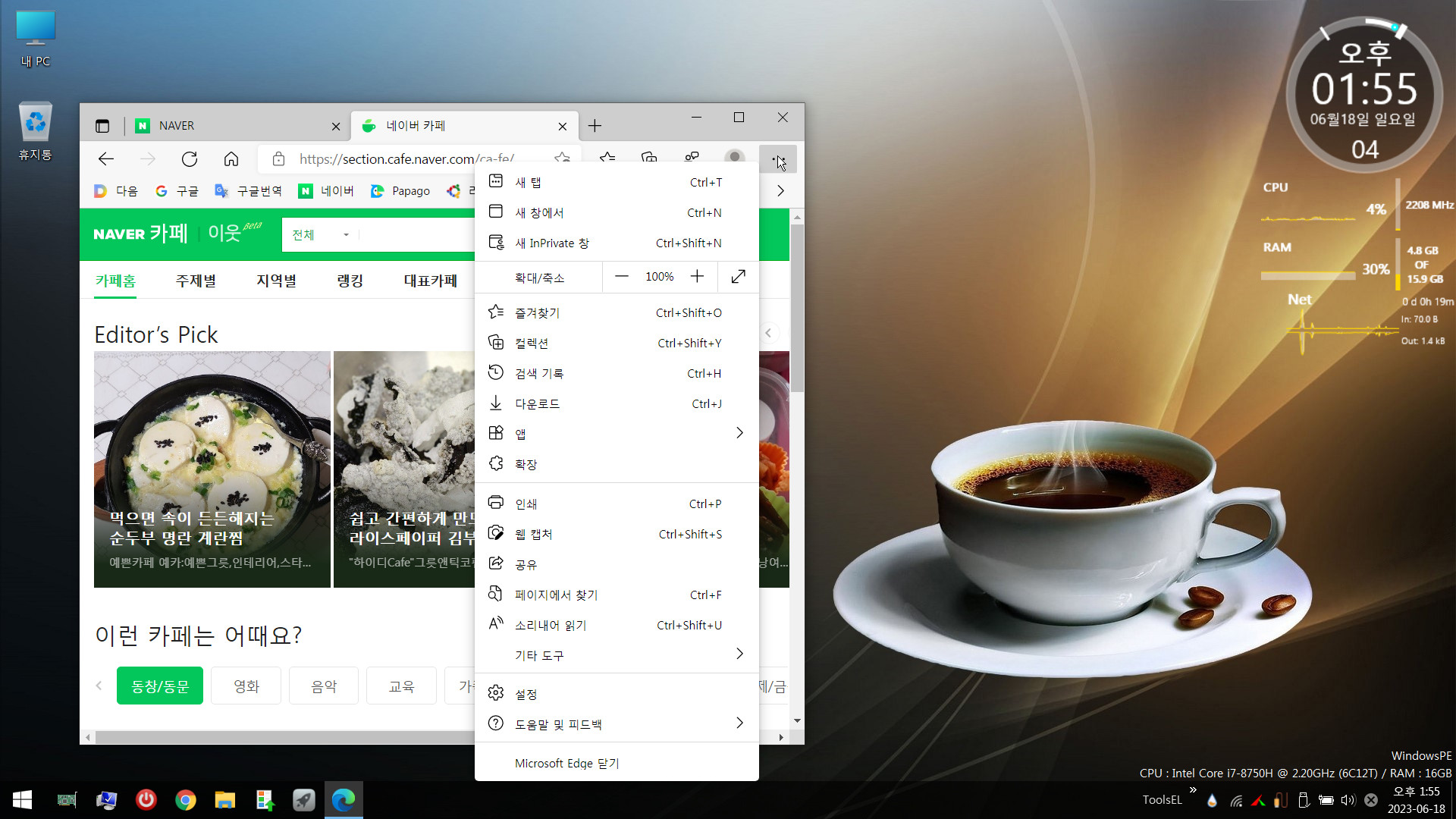This screenshot has height=819, width=1456.
Task: Open 휴지통 recycle bin icon
Action: [35, 131]
